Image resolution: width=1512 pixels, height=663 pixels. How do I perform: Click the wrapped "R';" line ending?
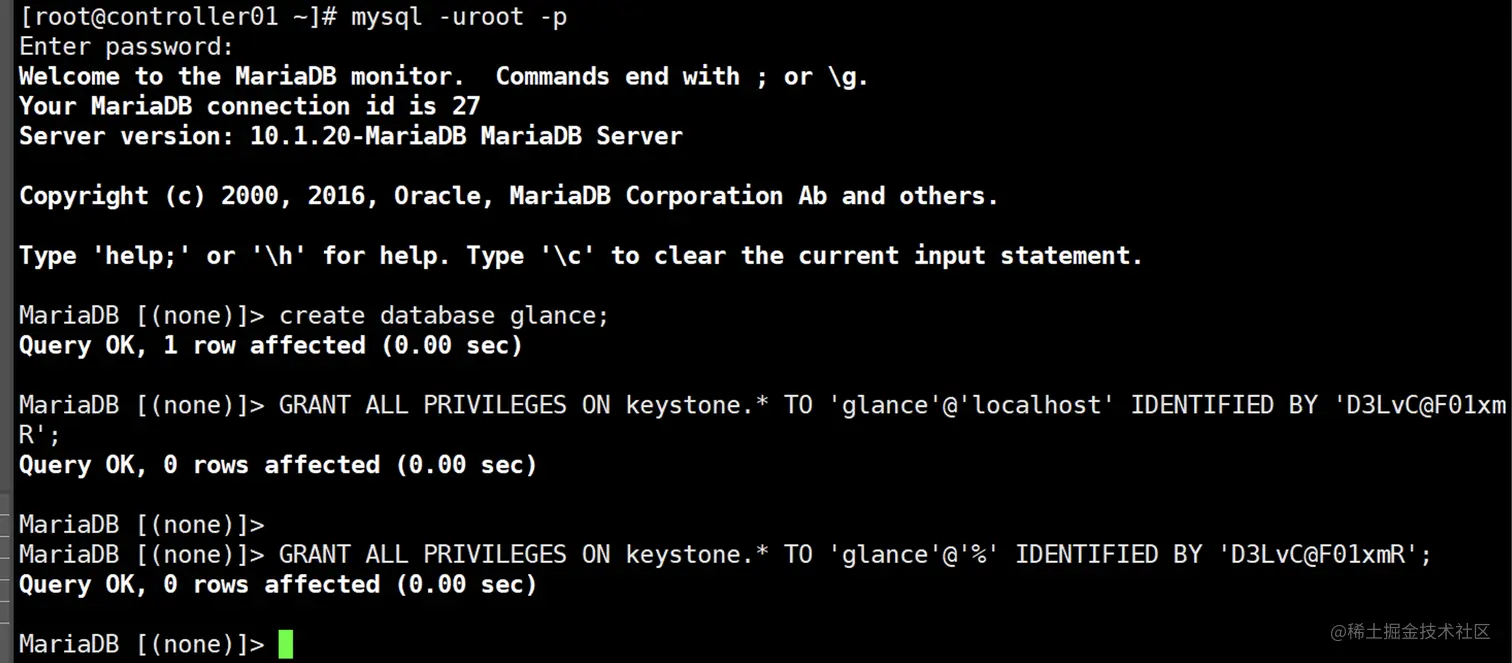[x=40, y=435]
